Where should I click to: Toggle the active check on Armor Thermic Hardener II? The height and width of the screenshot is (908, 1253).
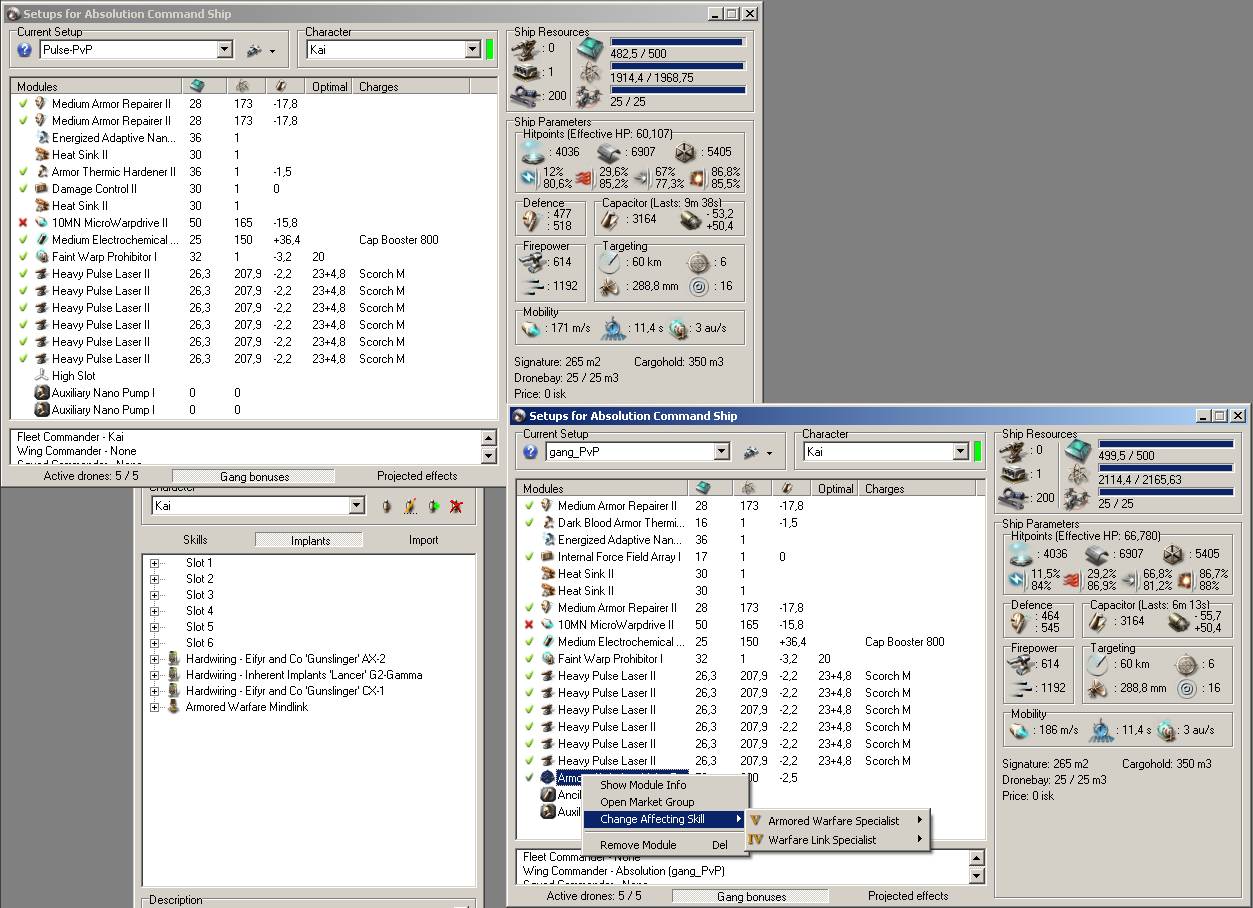[23, 172]
